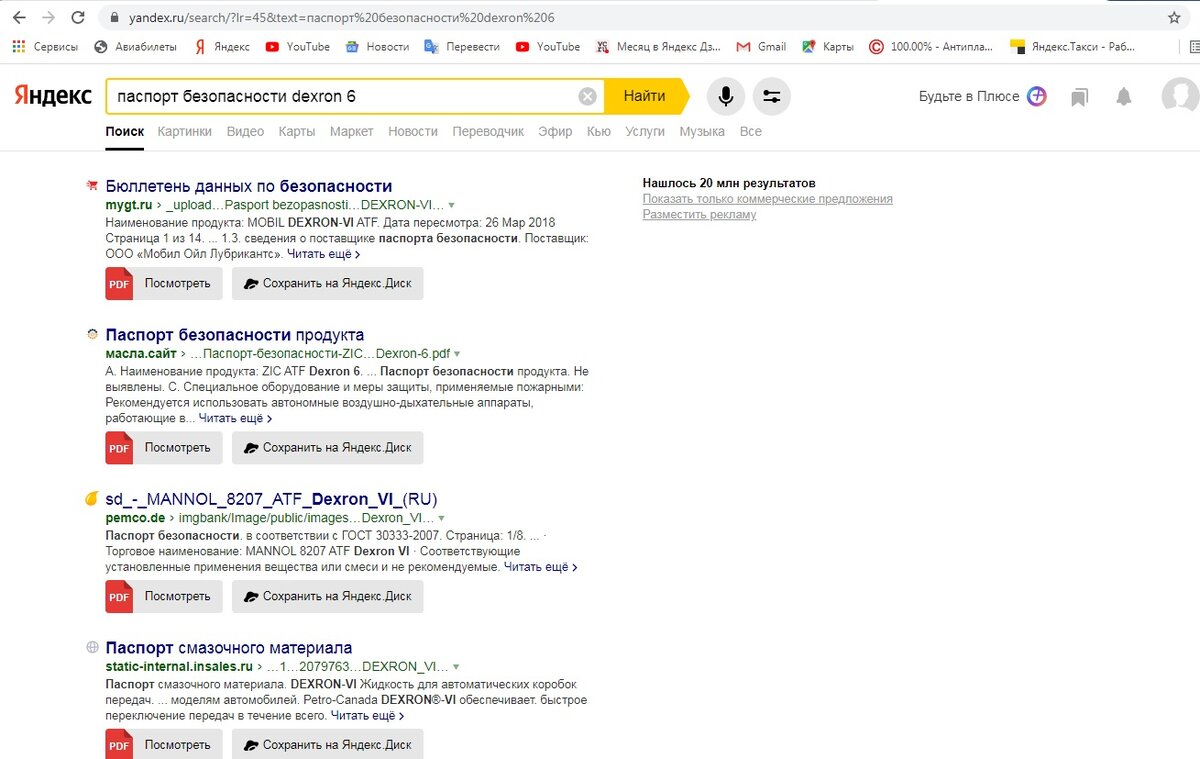The width and height of the screenshot is (1200, 759).
Task: Open the first YouTube bookmark
Action: point(298,46)
